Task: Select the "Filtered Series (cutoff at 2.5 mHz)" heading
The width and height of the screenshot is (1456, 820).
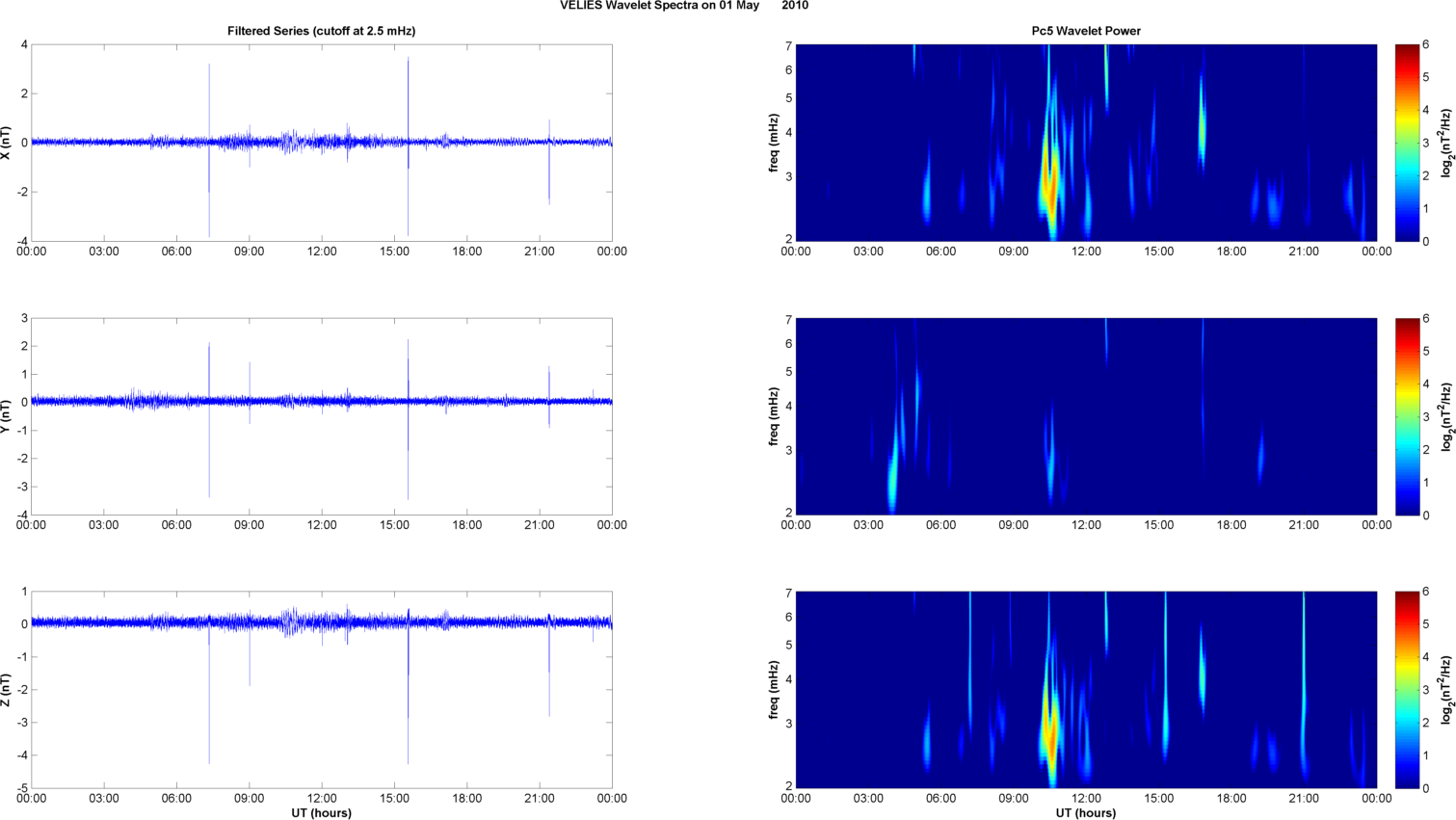Action: pos(321,31)
